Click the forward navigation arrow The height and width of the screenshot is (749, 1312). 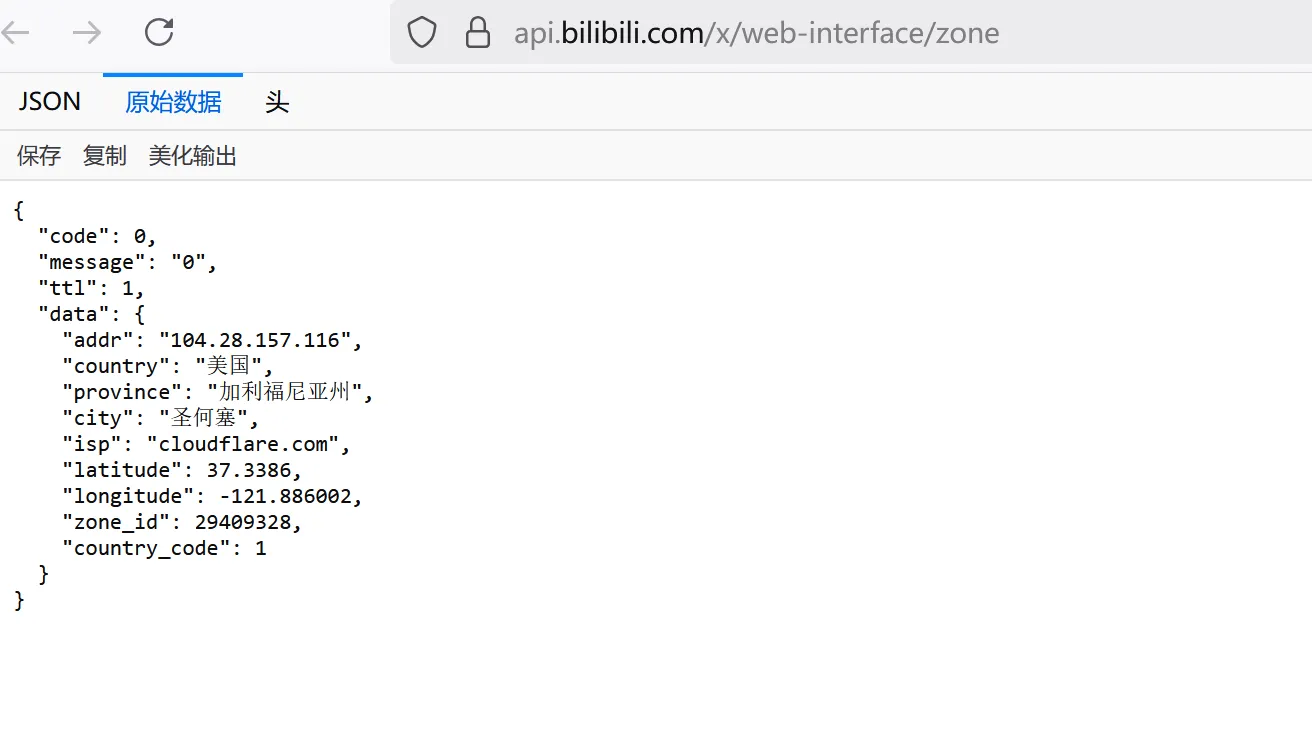pyautogui.click(x=87, y=33)
